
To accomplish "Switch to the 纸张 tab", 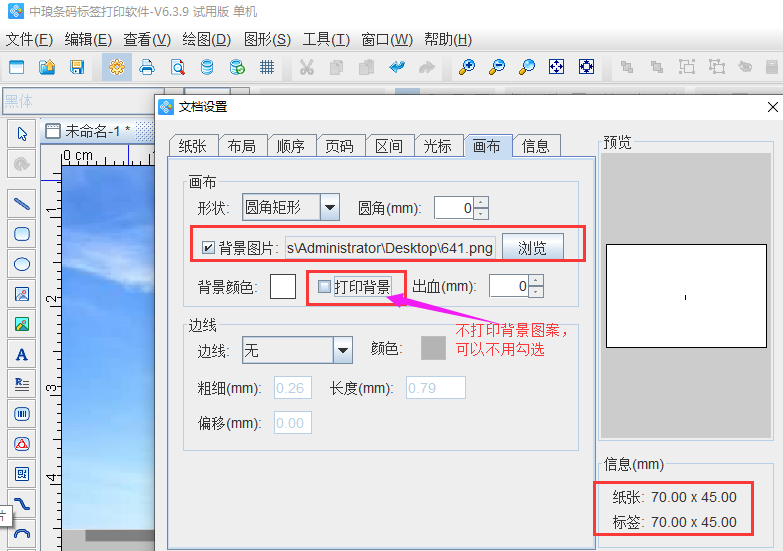I will point(193,146).
